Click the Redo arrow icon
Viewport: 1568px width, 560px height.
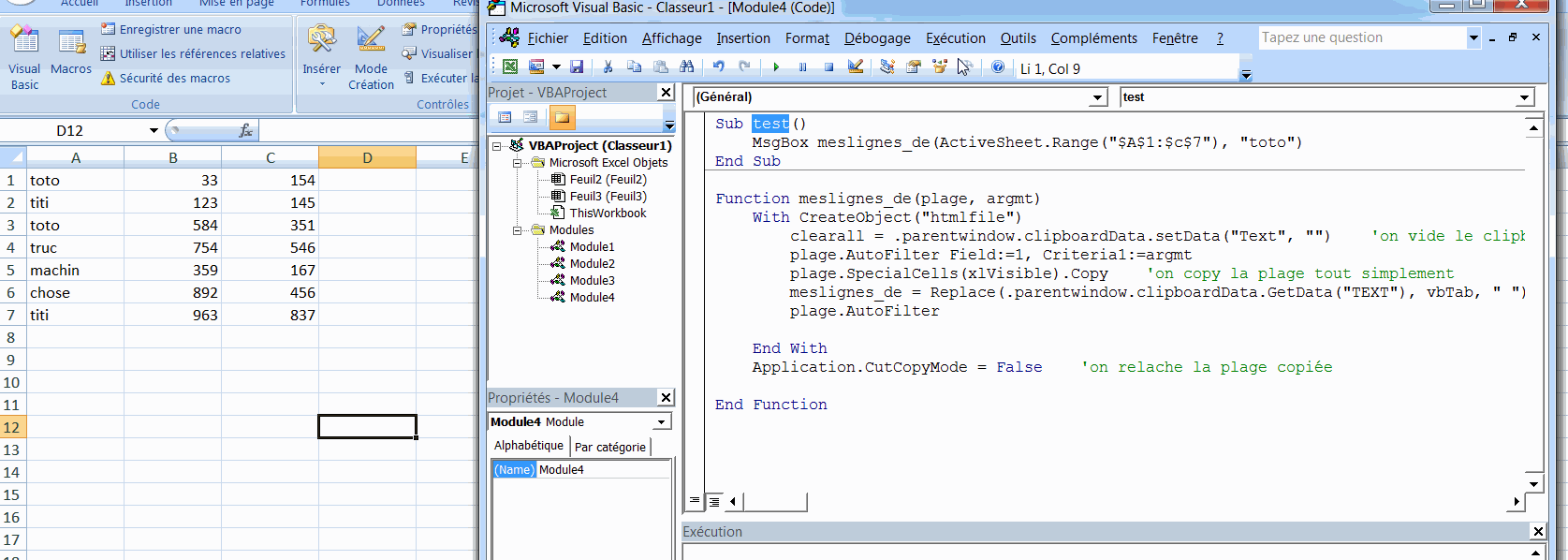click(744, 66)
